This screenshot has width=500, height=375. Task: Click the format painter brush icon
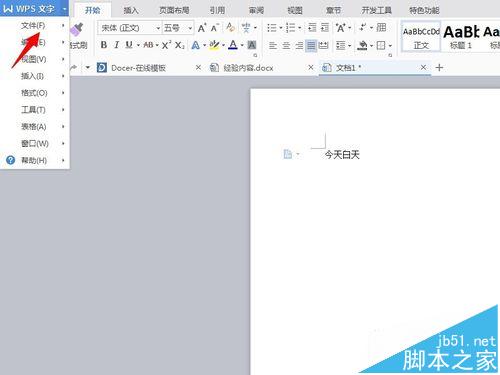pyautogui.click(x=77, y=29)
